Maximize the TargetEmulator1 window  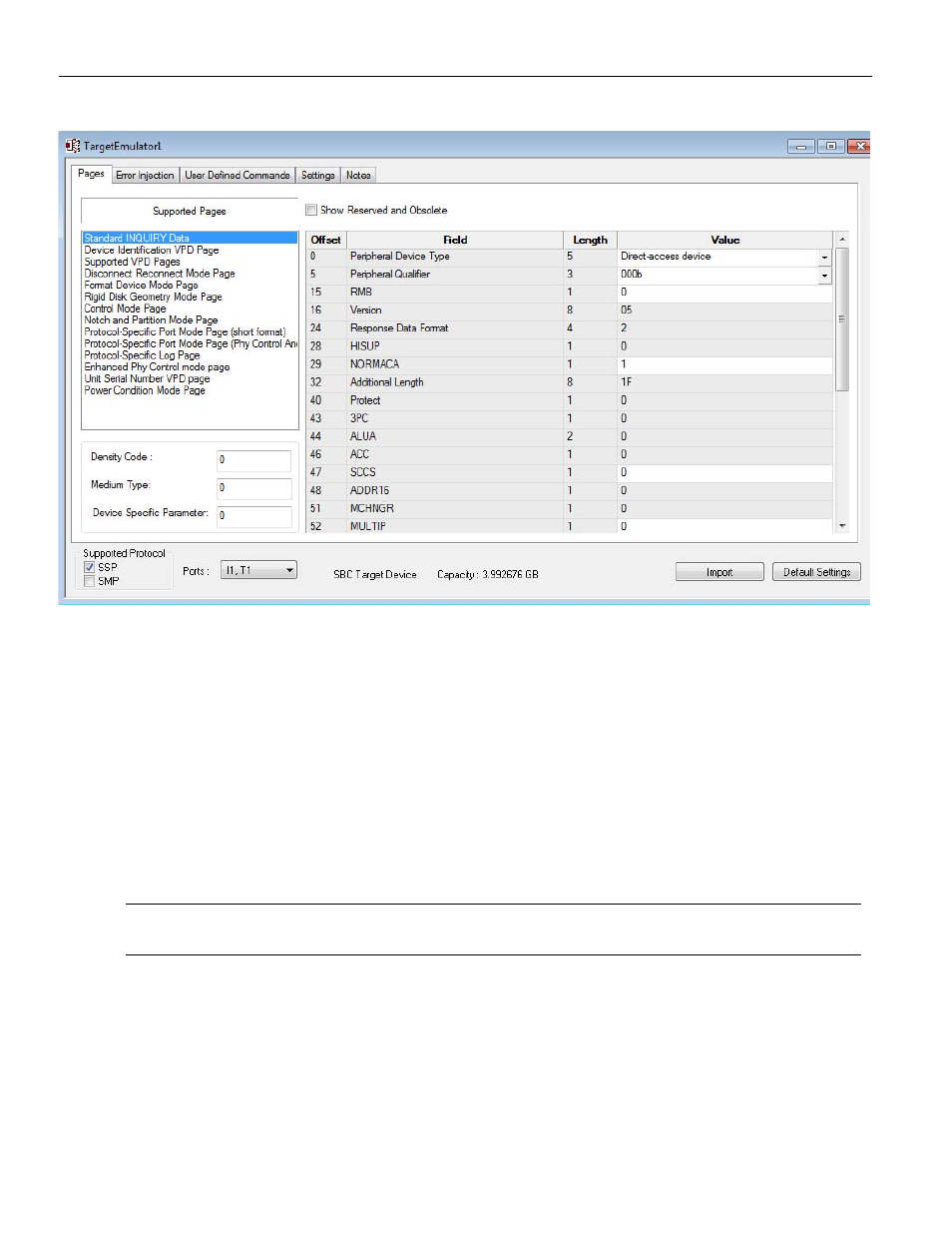pyautogui.click(x=830, y=147)
